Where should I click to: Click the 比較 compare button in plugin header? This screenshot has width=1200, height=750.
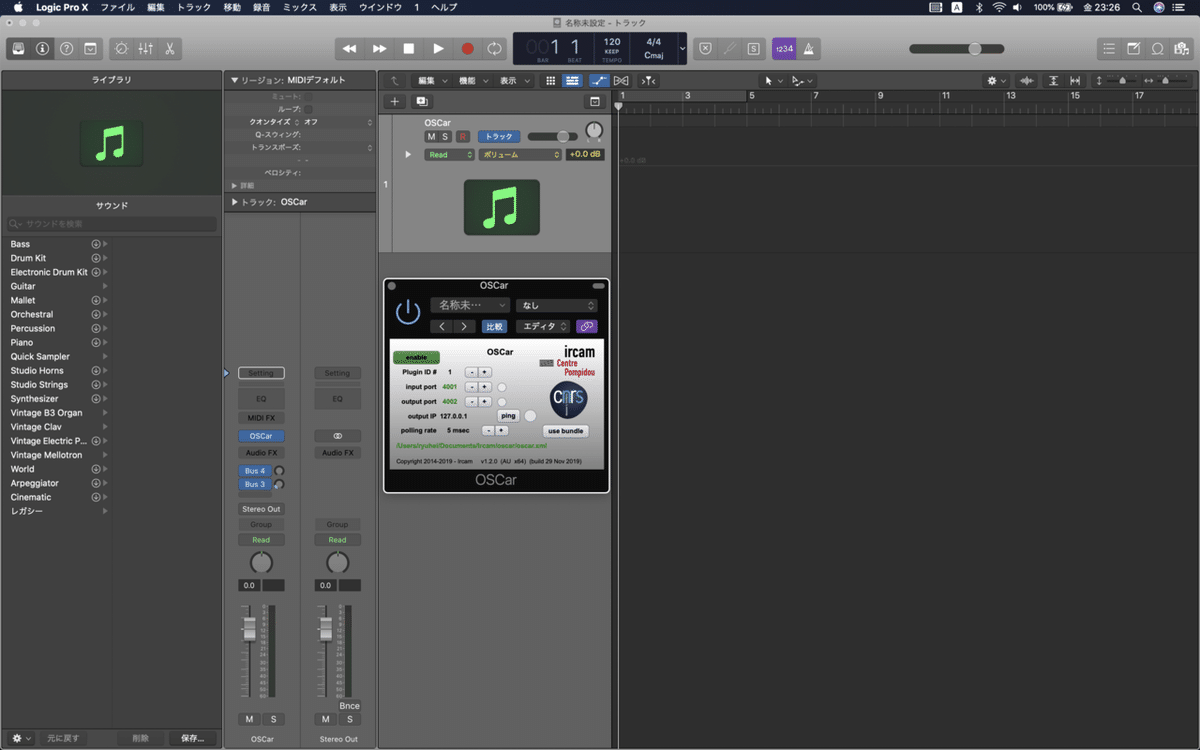tap(494, 327)
